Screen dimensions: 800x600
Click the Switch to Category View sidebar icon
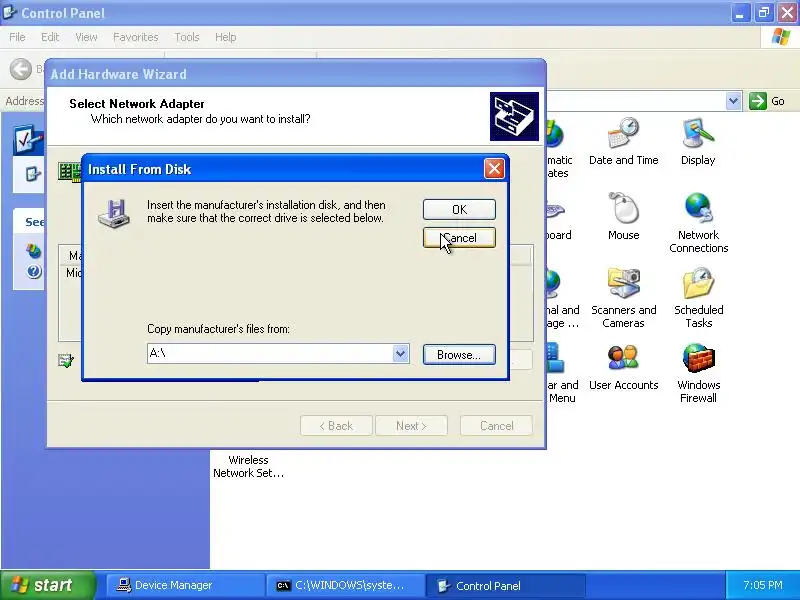33,174
